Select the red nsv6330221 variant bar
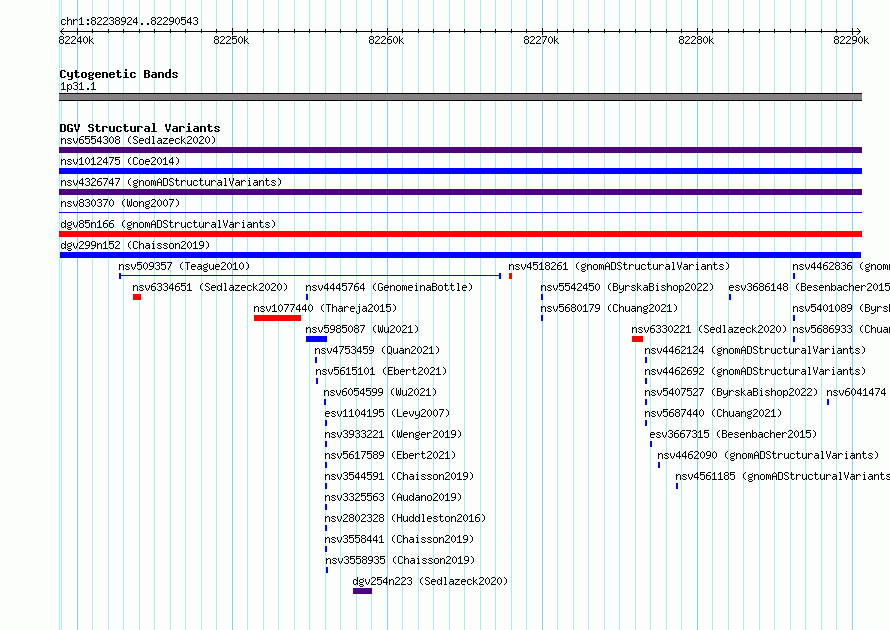Viewport: 890px width, 630px height. [x=637, y=339]
